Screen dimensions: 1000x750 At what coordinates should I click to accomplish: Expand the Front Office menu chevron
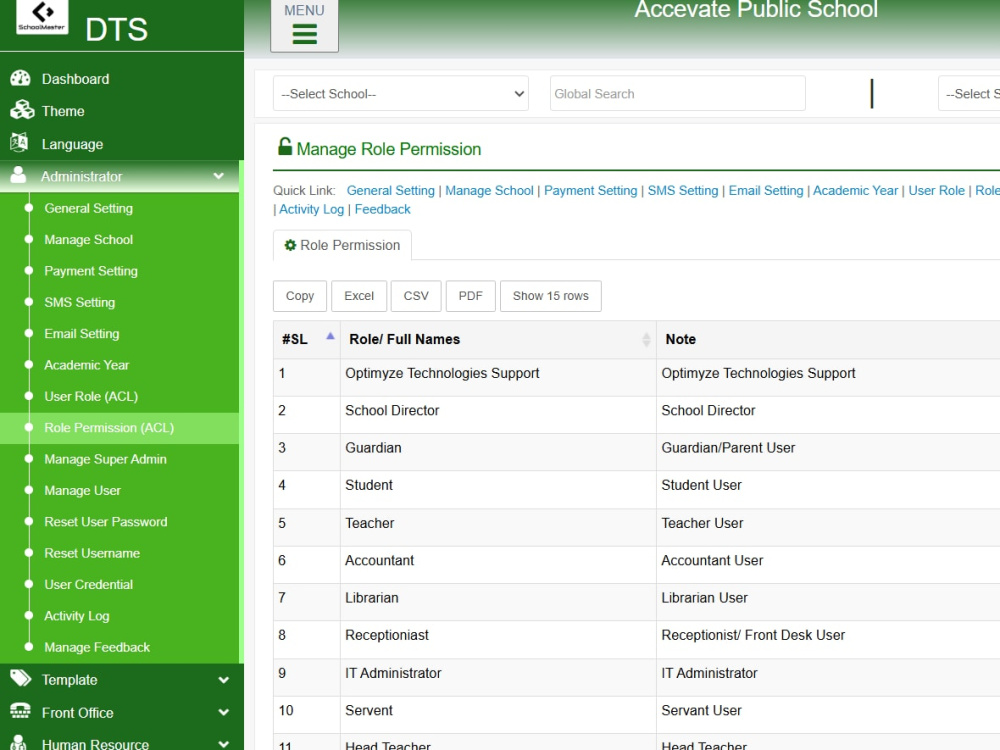click(x=224, y=712)
